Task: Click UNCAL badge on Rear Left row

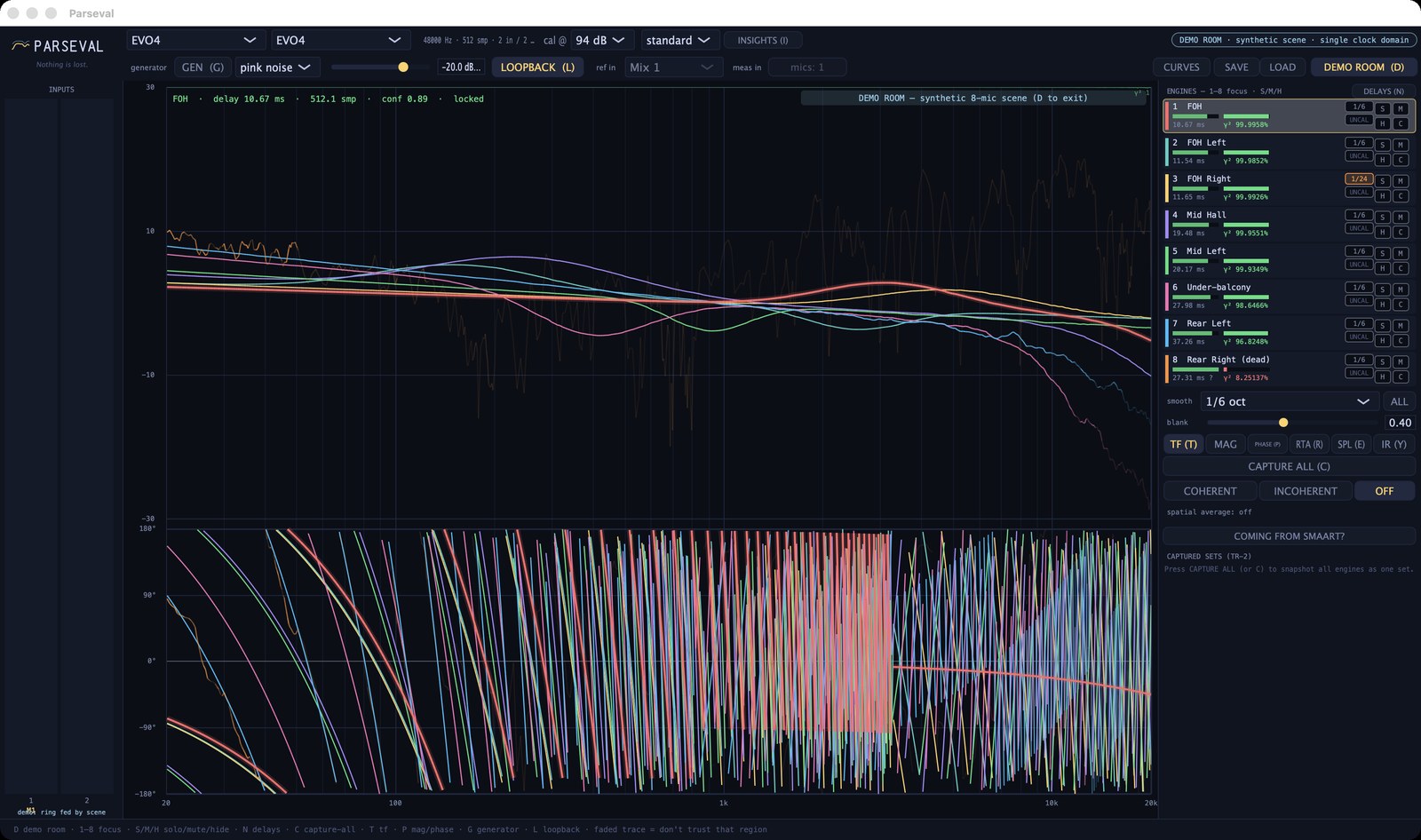Action: point(1359,337)
